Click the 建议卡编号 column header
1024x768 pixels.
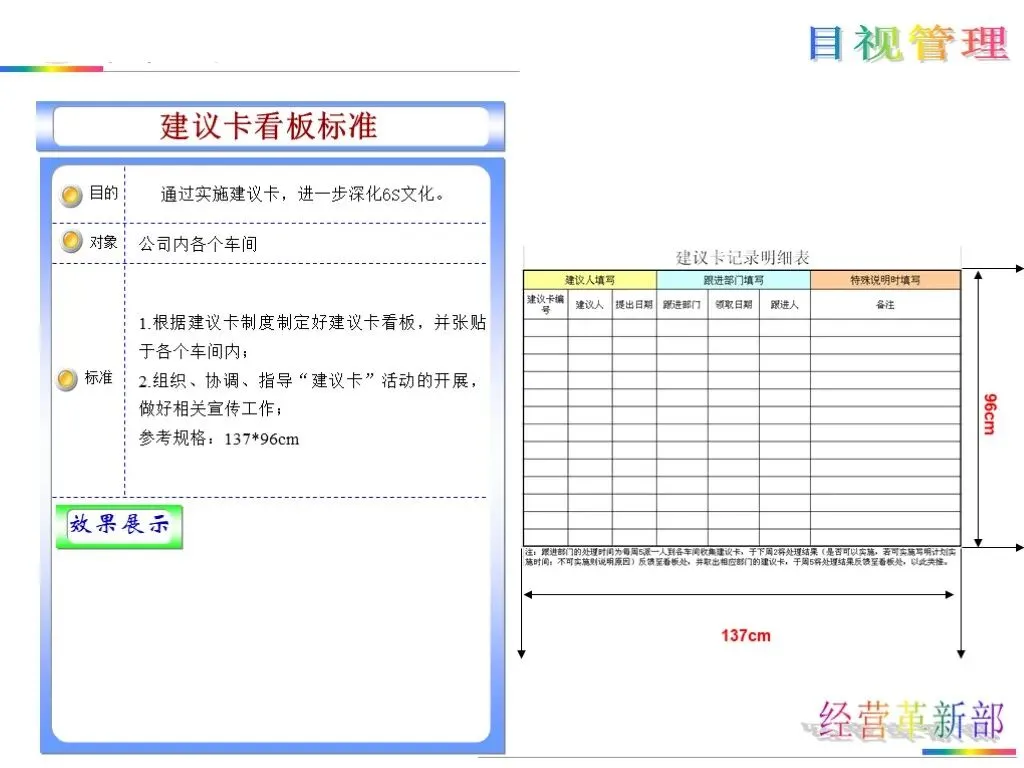click(545, 304)
